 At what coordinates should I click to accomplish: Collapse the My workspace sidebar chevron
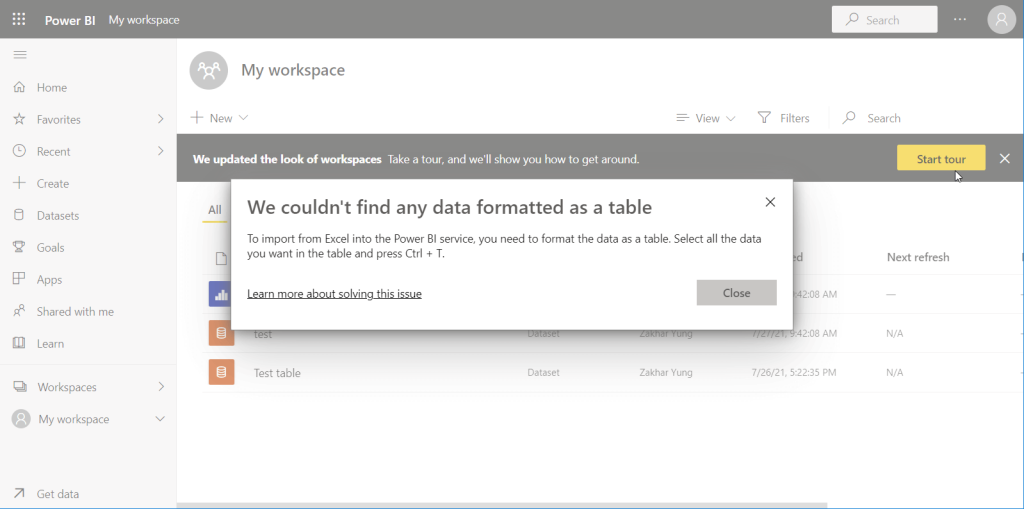[x=160, y=419]
